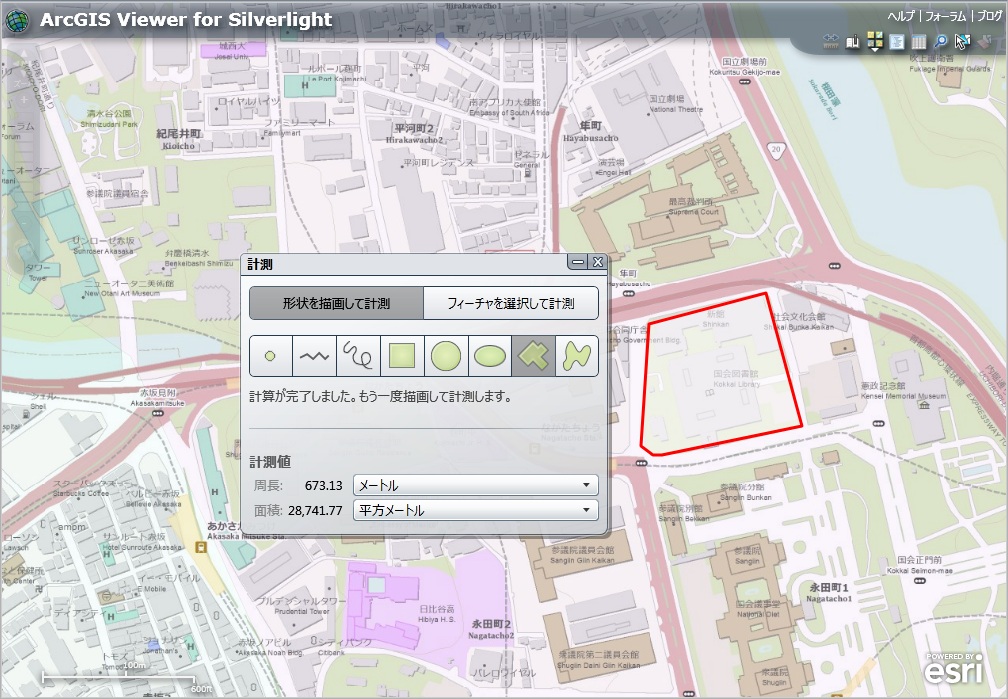Select the point measurement shape
1008x699 pixels.
271,356
